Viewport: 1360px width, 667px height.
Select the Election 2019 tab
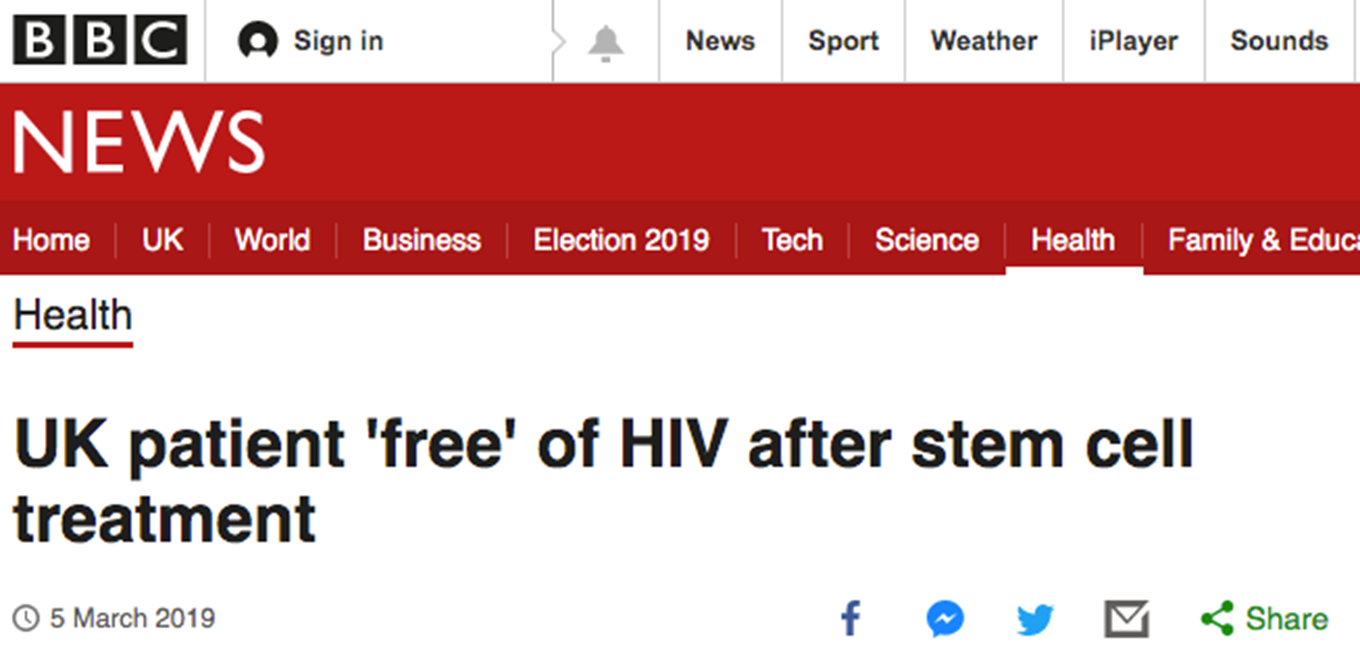(621, 240)
